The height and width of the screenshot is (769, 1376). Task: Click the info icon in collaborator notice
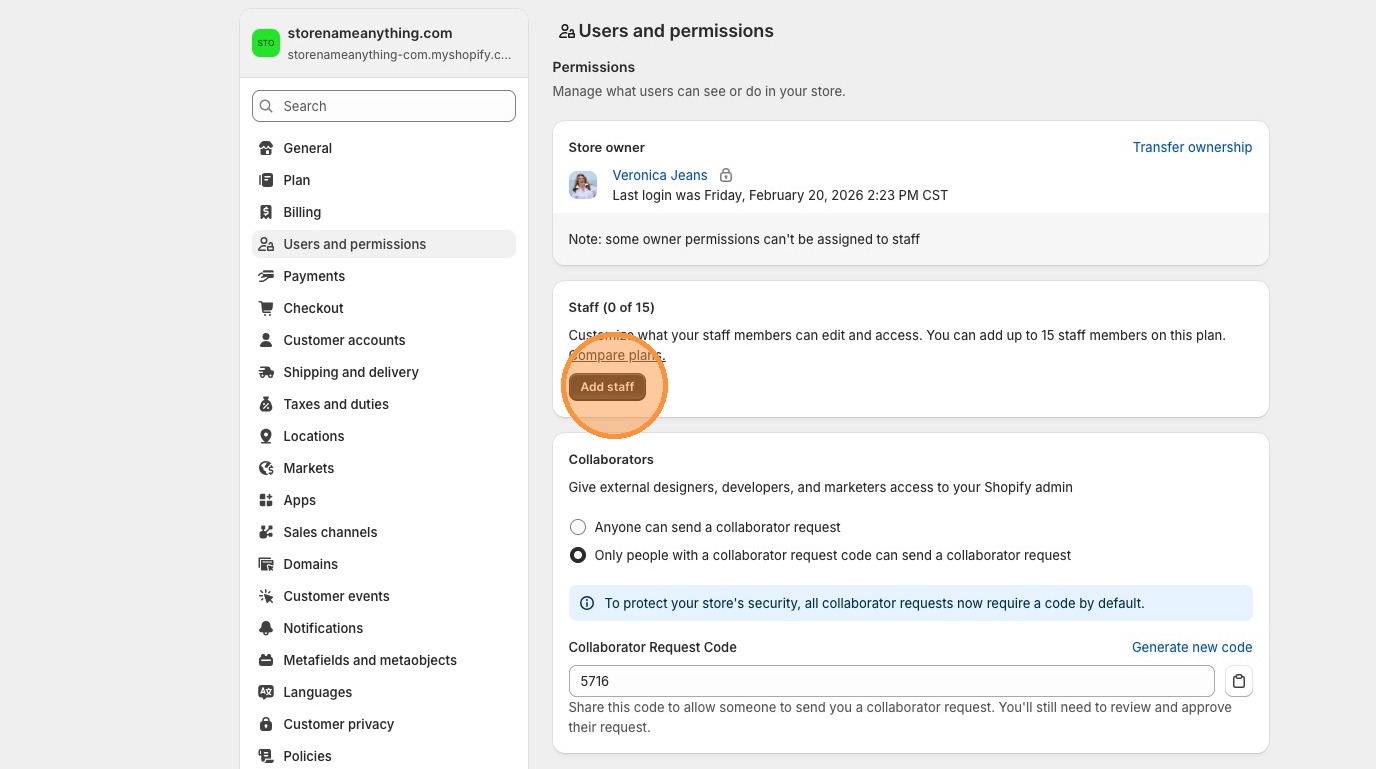coord(587,603)
